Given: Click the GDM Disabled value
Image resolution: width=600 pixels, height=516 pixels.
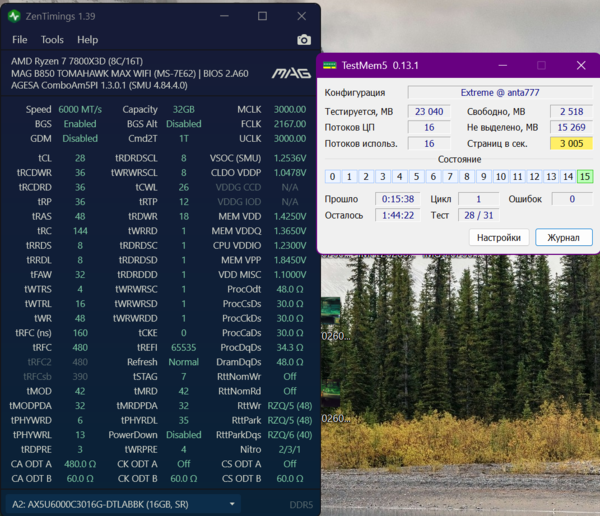Looking at the screenshot, I should (x=80, y=139).
